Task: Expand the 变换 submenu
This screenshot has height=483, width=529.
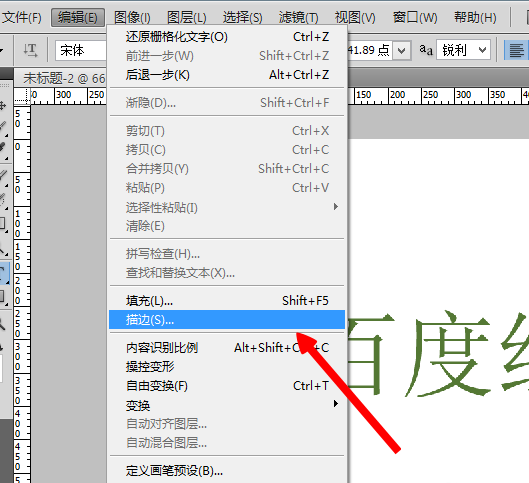Action: (x=227, y=405)
